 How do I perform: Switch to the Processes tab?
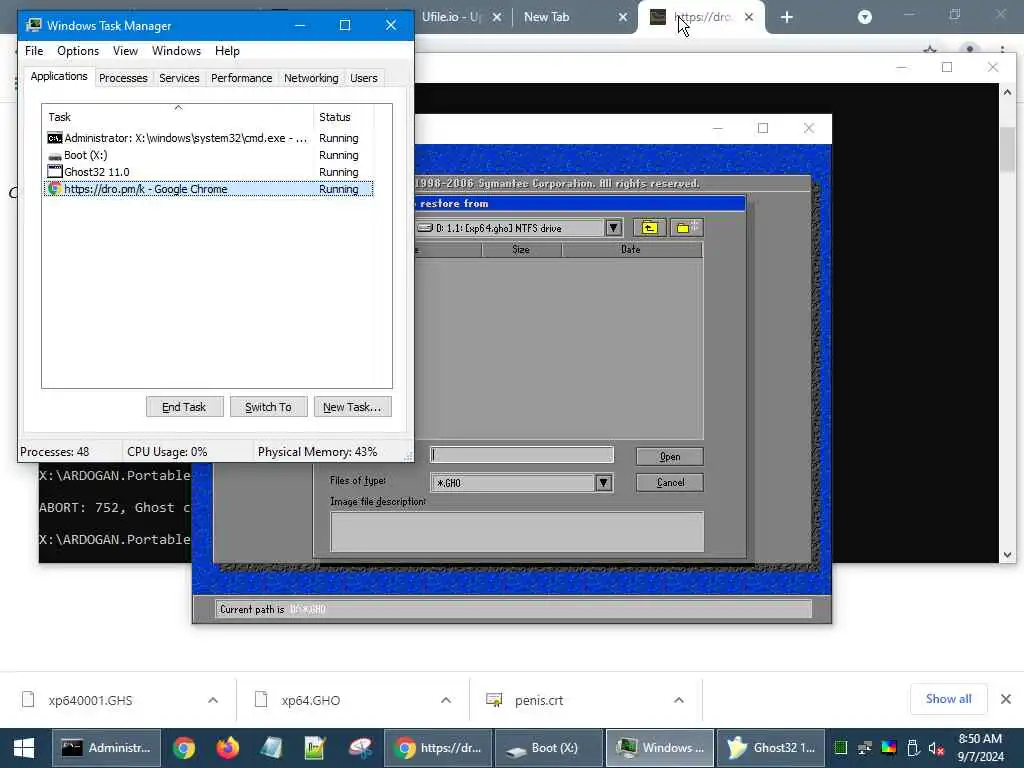point(123,78)
